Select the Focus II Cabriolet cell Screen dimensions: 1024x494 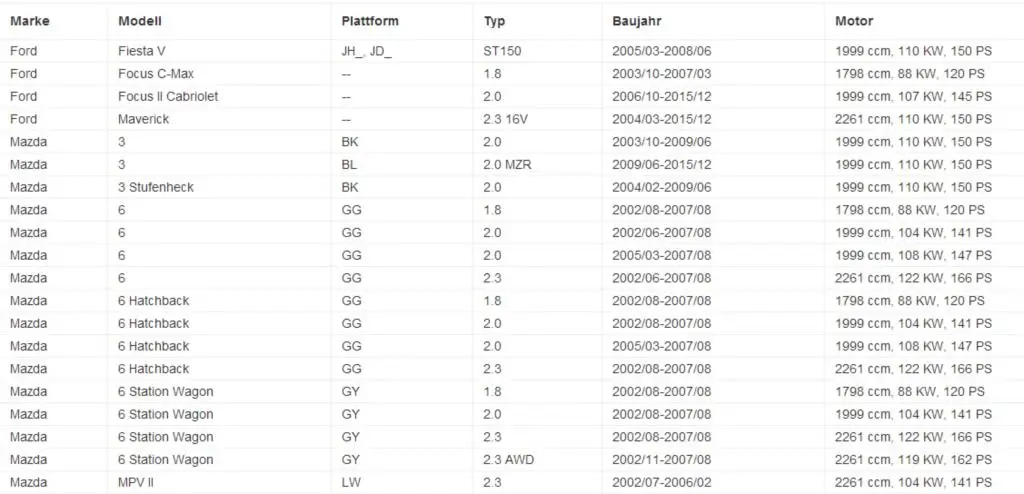tap(168, 97)
